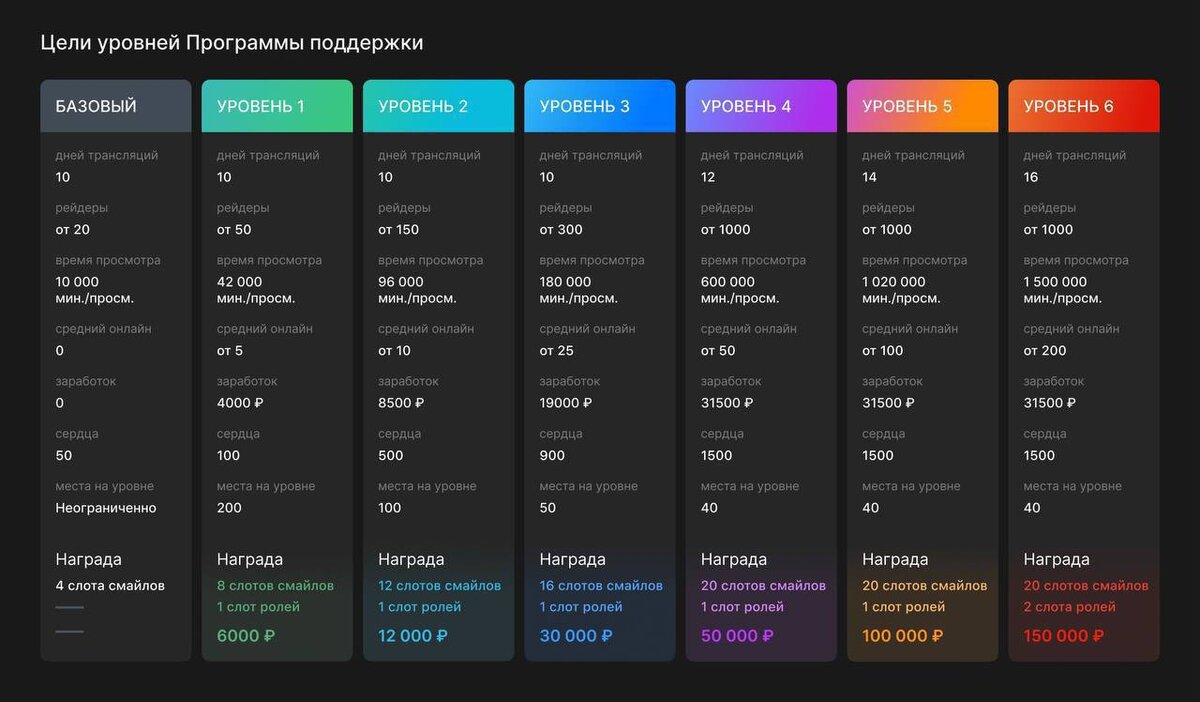Click the 'Награда' heading in Уровень 6
1200x702 pixels.
pos(1057,560)
